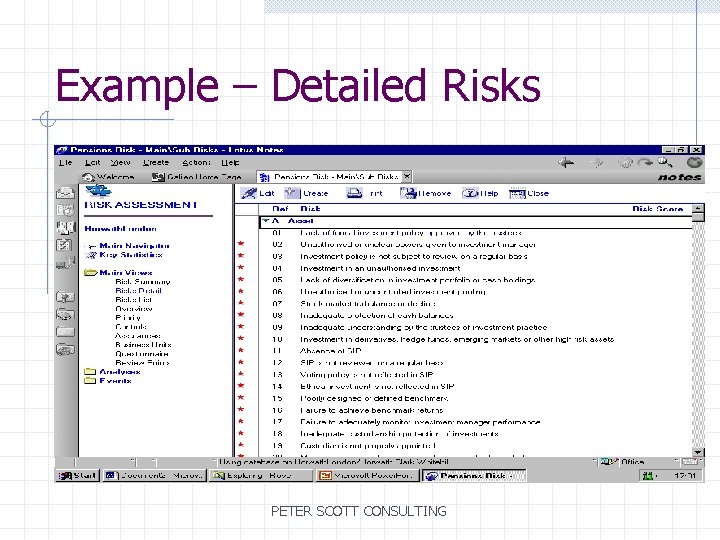720x540 pixels.
Task: Select risk 04 'Investment in an unauthorised investment'
Action: point(379,268)
